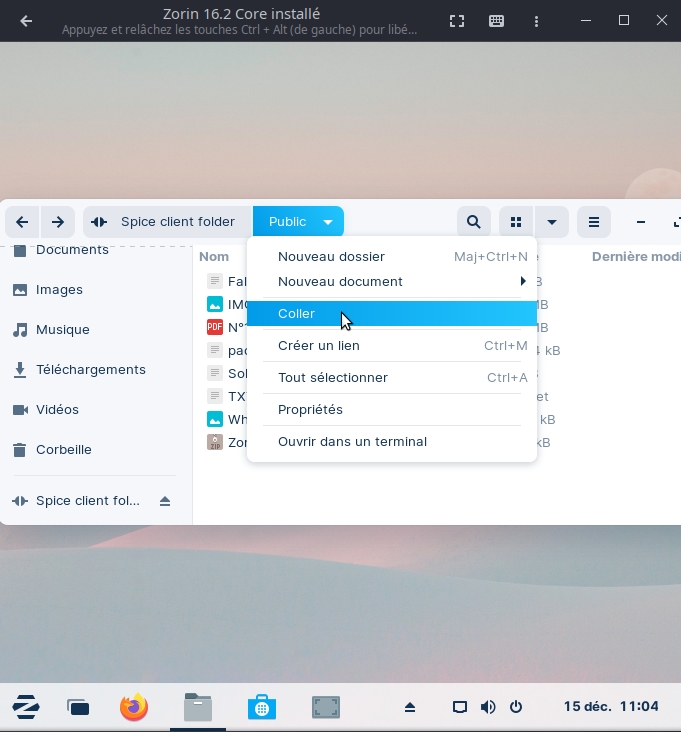Open the Corbeille trash in sidebar
The height and width of the screenshot is (732, 681).
point(63,450)
